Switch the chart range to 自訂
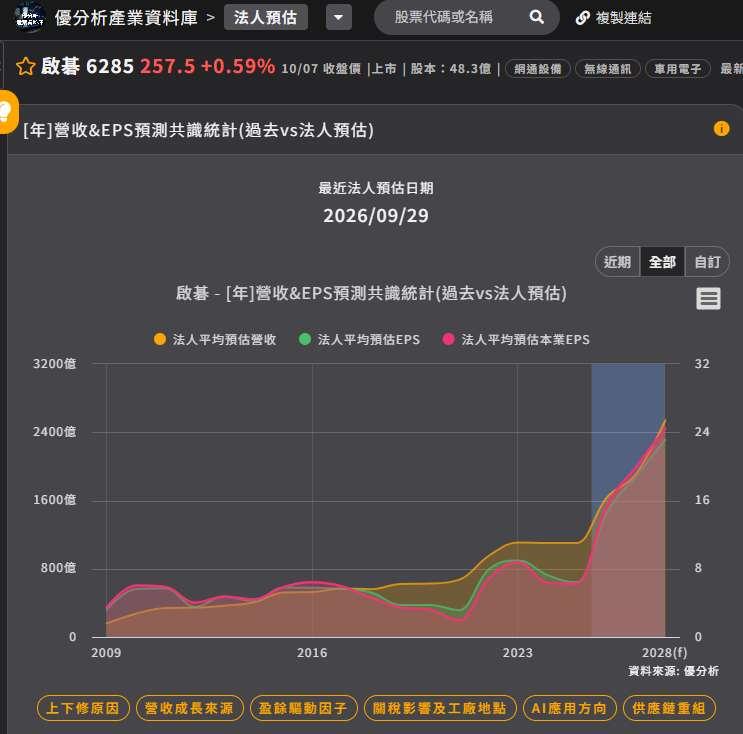Screen dimensions: 743x734 (707, 262)
